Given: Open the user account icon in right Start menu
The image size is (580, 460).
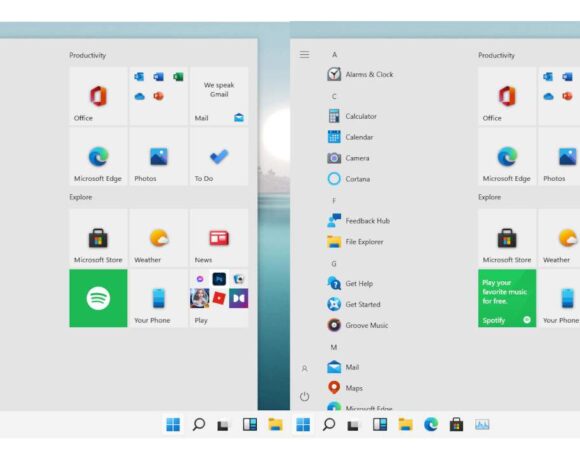Looking at the screenshot, I should click(304, 369).
